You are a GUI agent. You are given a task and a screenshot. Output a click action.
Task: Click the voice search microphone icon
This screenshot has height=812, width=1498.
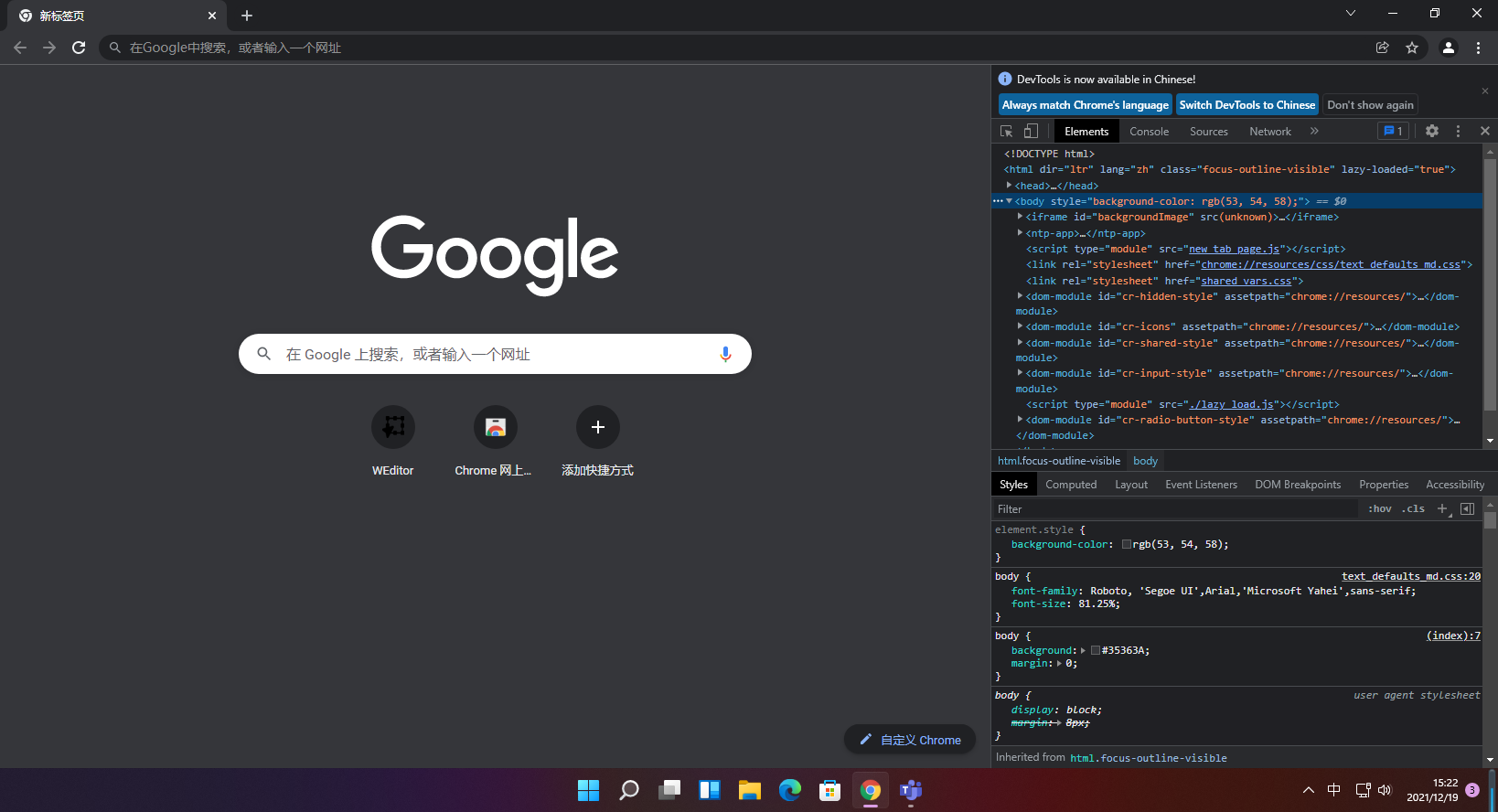pyautogui.click(x=725, y=354)
